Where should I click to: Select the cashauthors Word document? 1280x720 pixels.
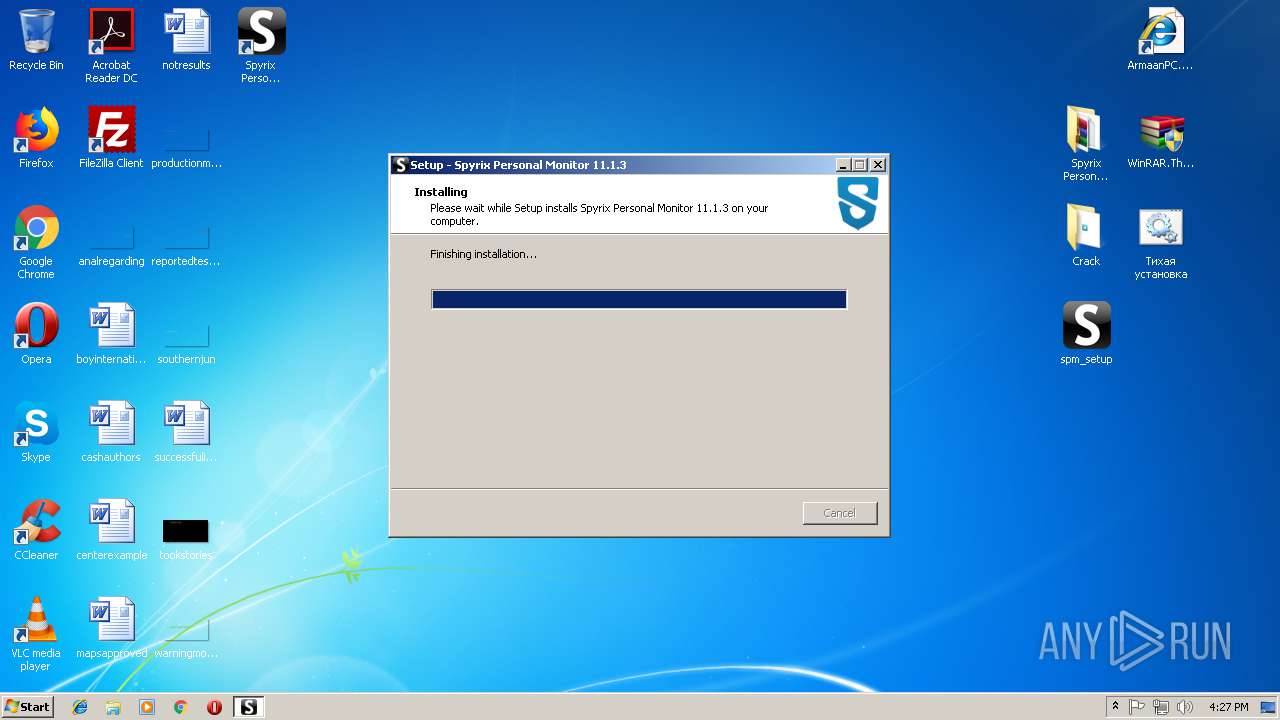click(111, 432)
